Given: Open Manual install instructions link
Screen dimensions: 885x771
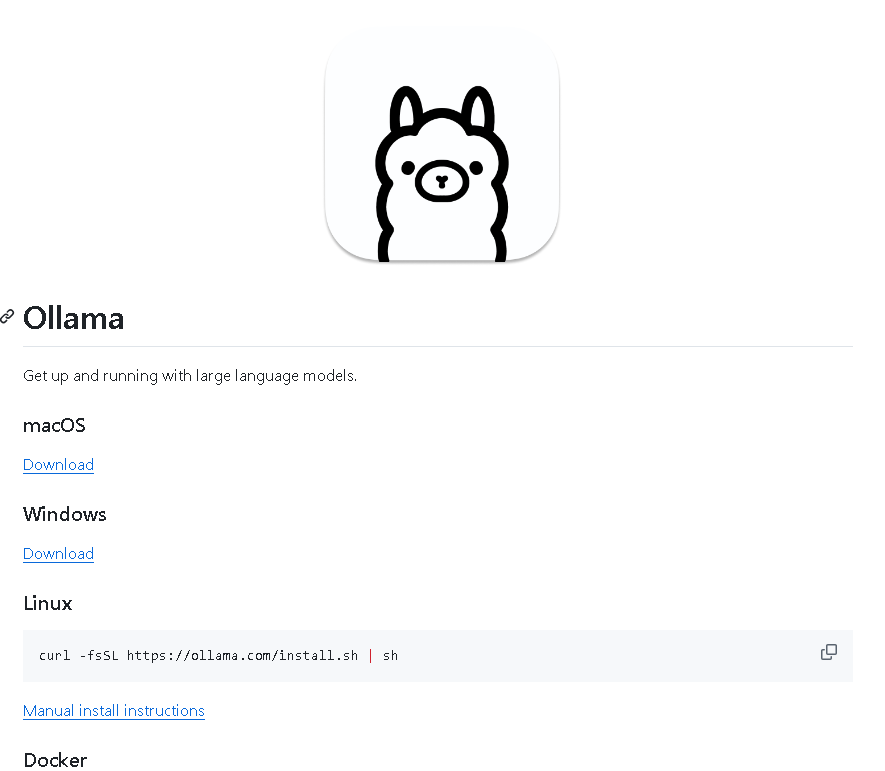Looking at the screenshot, I should [114, 711].
